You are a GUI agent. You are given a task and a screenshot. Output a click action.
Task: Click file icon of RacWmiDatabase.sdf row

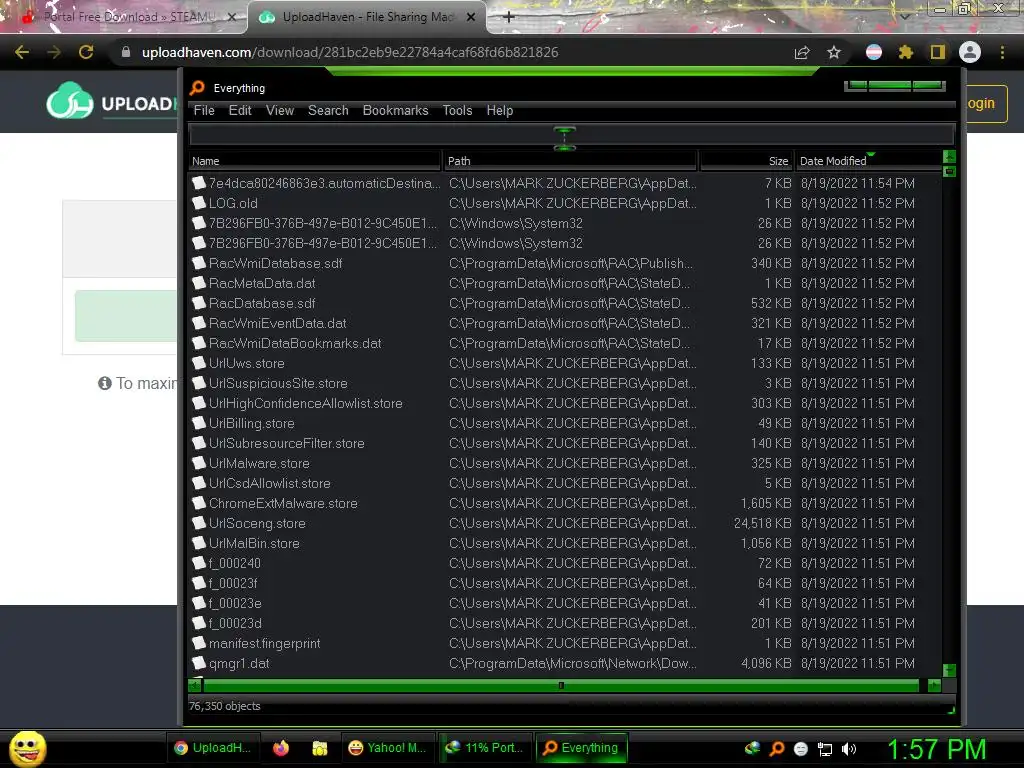pos(199,263)
